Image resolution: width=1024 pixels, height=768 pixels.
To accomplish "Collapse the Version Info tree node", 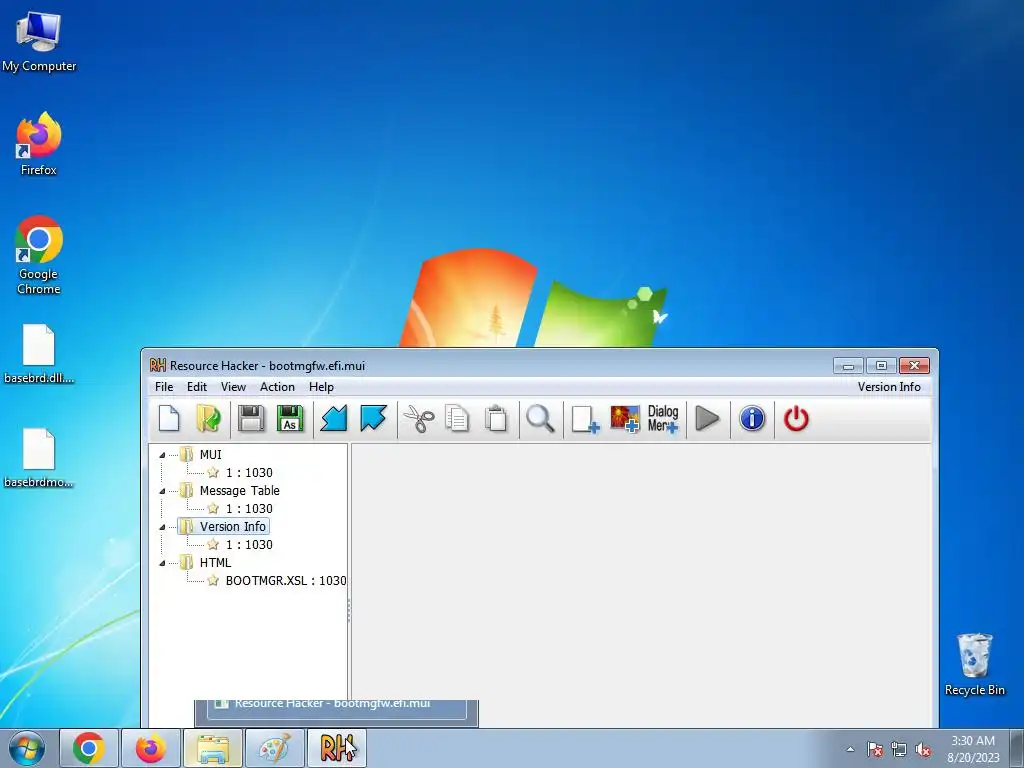I will (162, 527).
